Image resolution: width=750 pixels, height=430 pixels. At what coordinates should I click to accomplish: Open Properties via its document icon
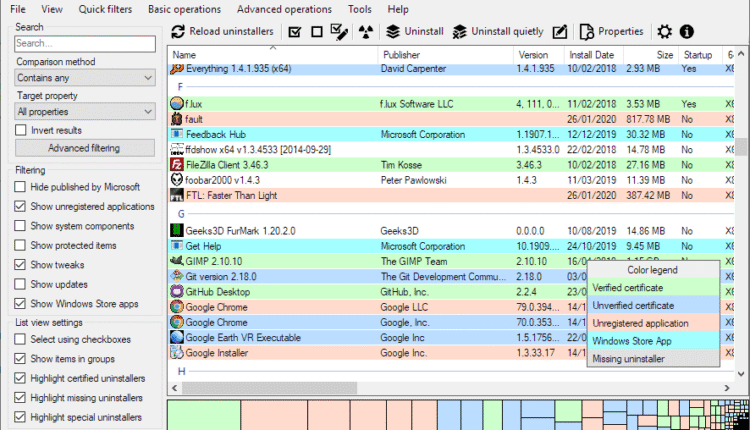click(586, 32)
